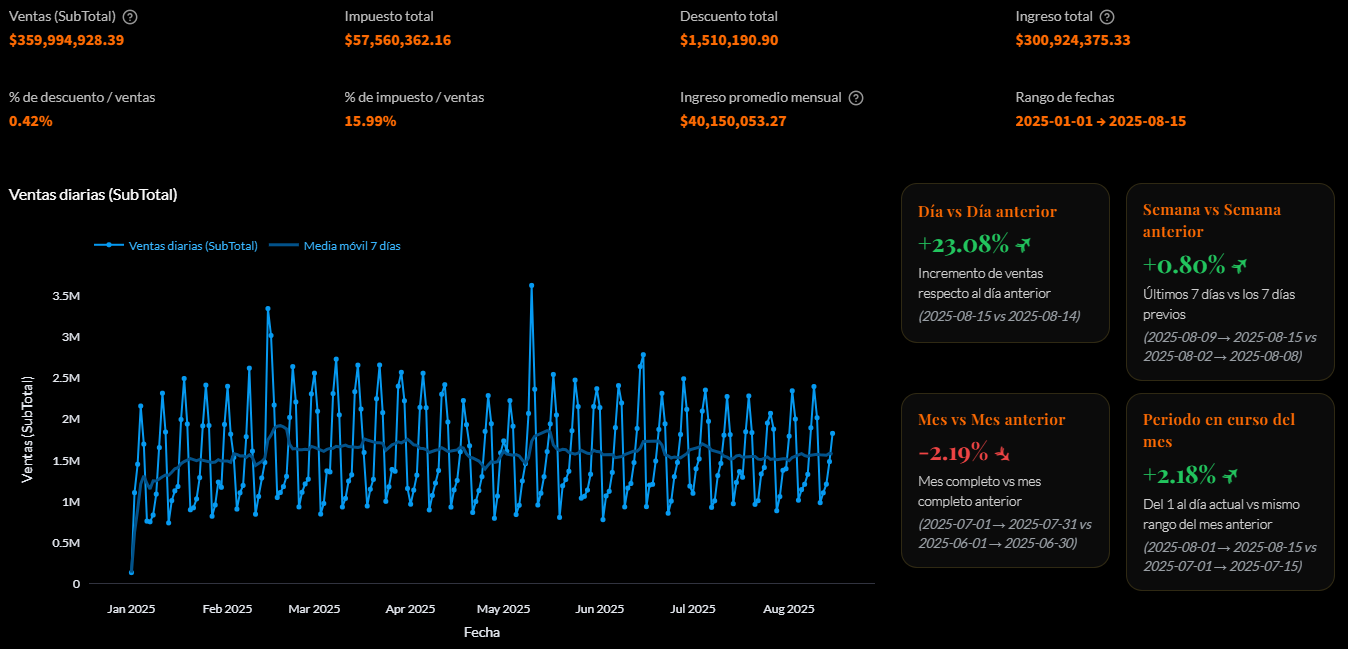1348x649 pixels.
Task: Click the date range value 2025-01-01 → 2025-08-15
Action: click(1100, 121)
